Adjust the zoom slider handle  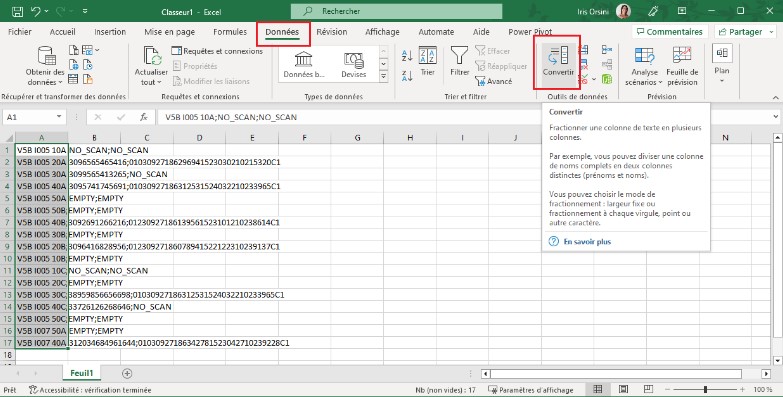point(705,389)
